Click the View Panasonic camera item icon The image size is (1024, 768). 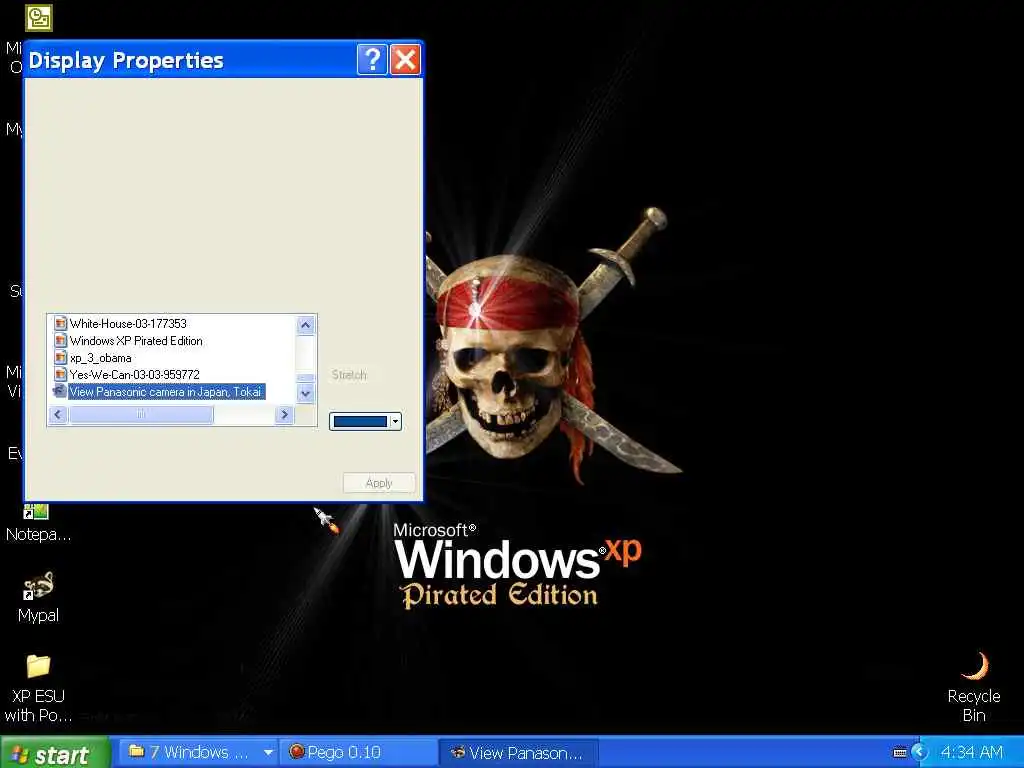(x=59, y=391)
